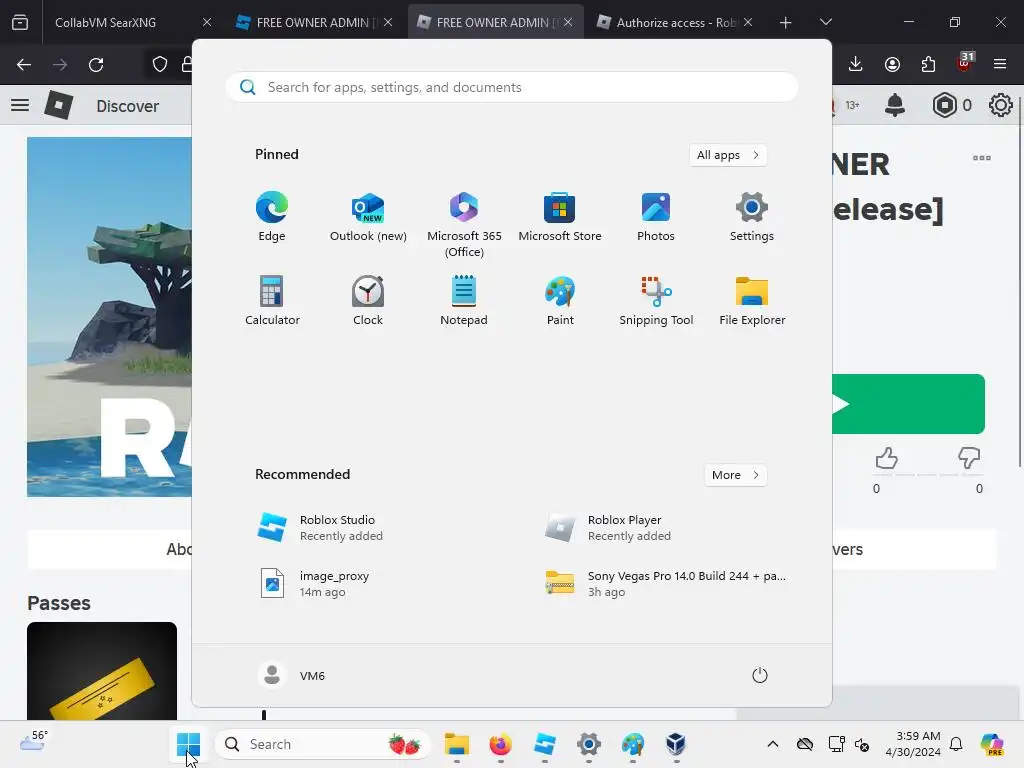
Task: Open Firefox application hamburger menu
Action: point(1000,64)
